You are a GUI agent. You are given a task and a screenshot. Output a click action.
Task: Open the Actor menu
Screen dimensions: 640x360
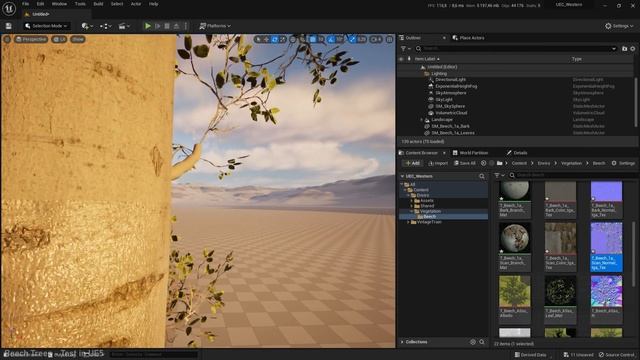[x=136, y=4]
